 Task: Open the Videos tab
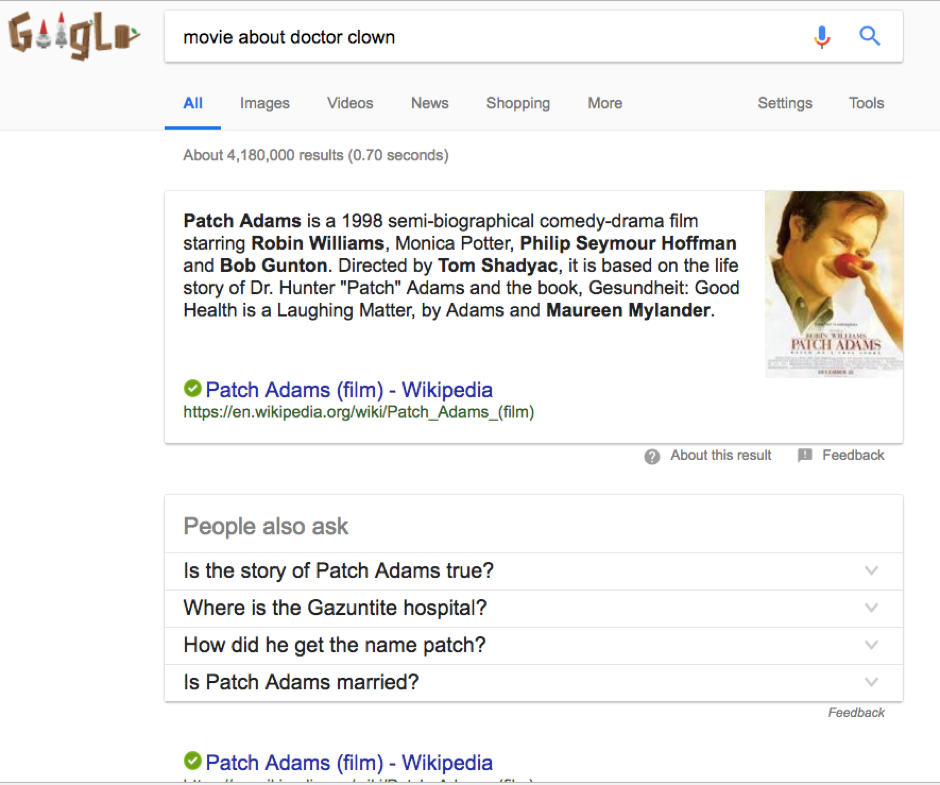point(350,103)
